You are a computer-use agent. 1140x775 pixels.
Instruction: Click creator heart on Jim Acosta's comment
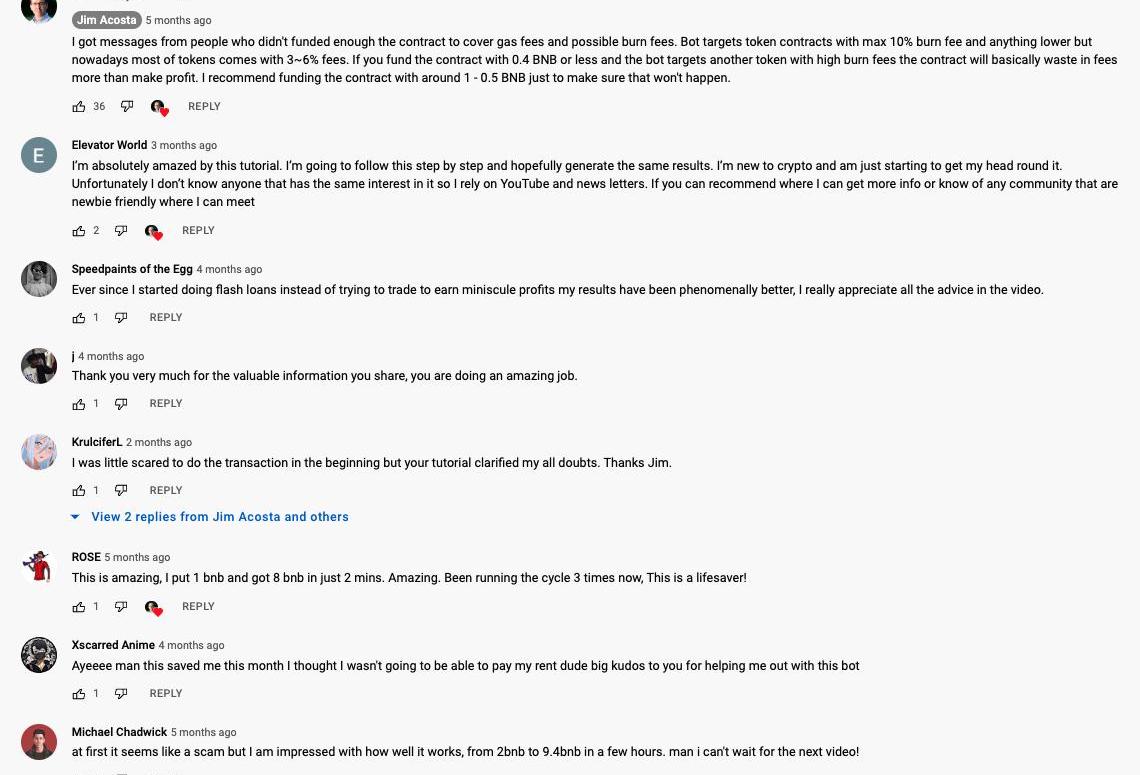point(159,107)
